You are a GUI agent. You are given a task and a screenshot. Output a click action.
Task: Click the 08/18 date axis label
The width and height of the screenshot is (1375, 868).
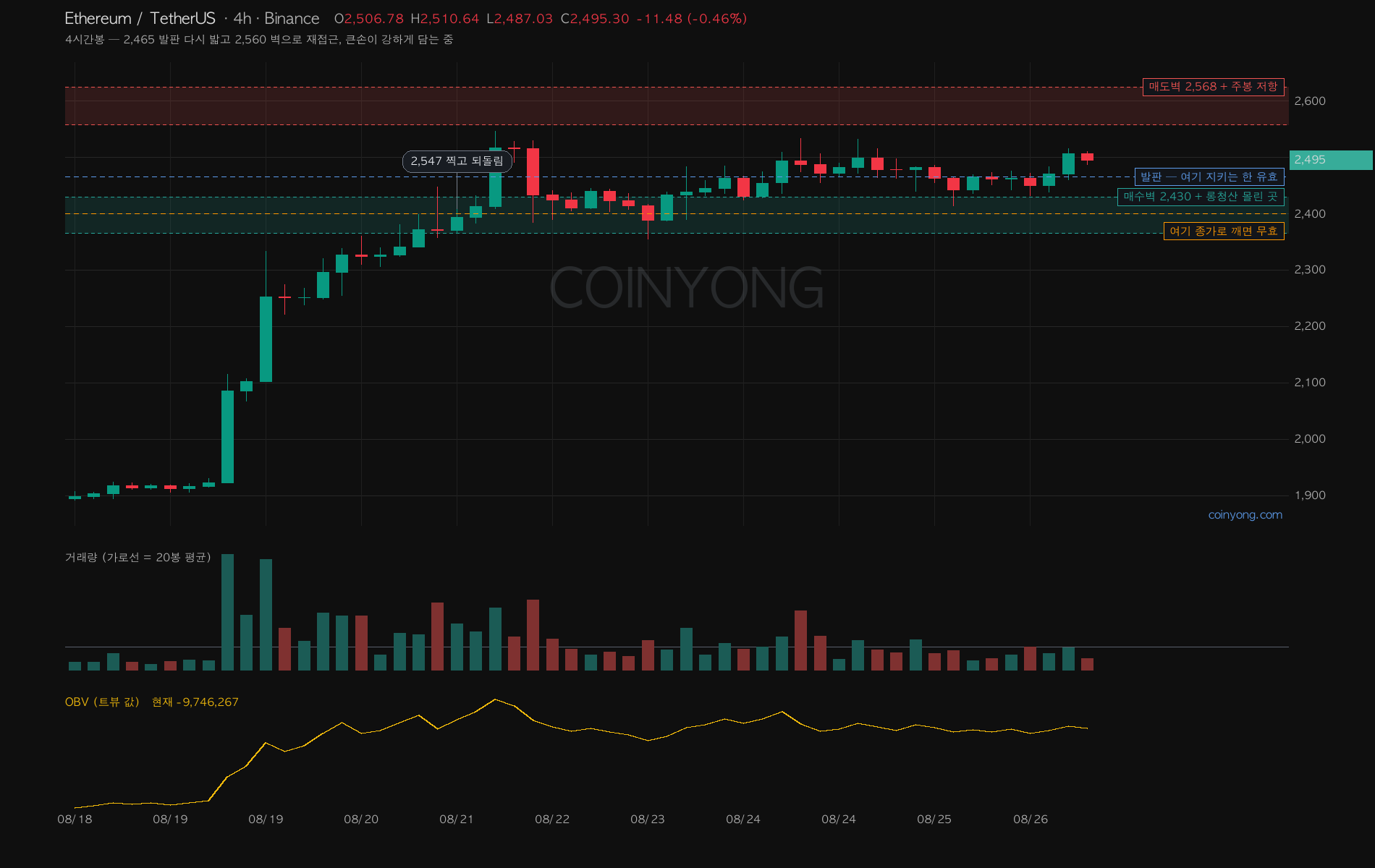click(x=75, y=820)
